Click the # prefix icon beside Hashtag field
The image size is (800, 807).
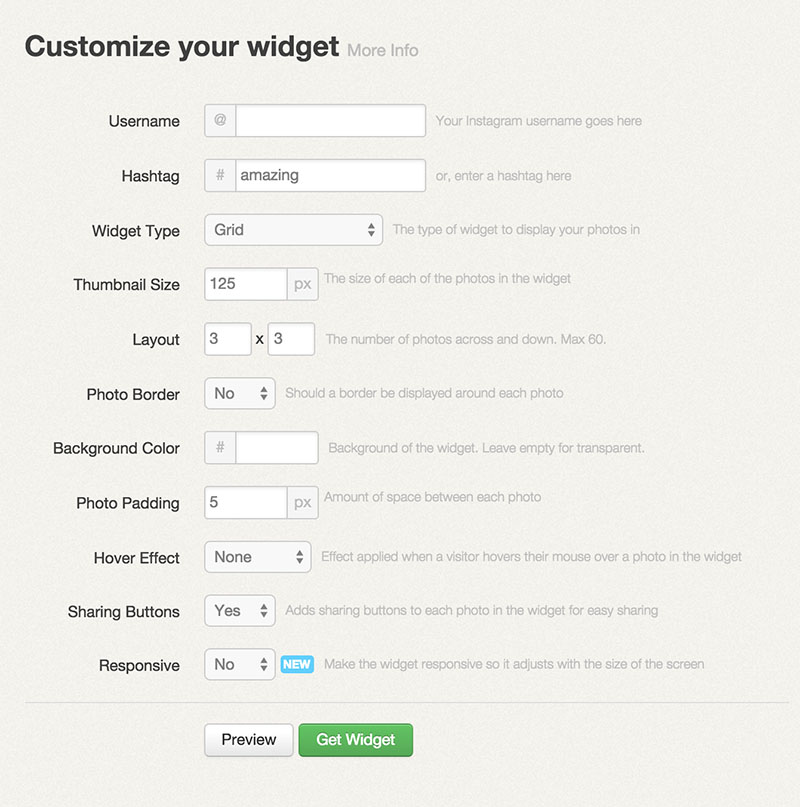pyautogui.click(x=220, y=176)
